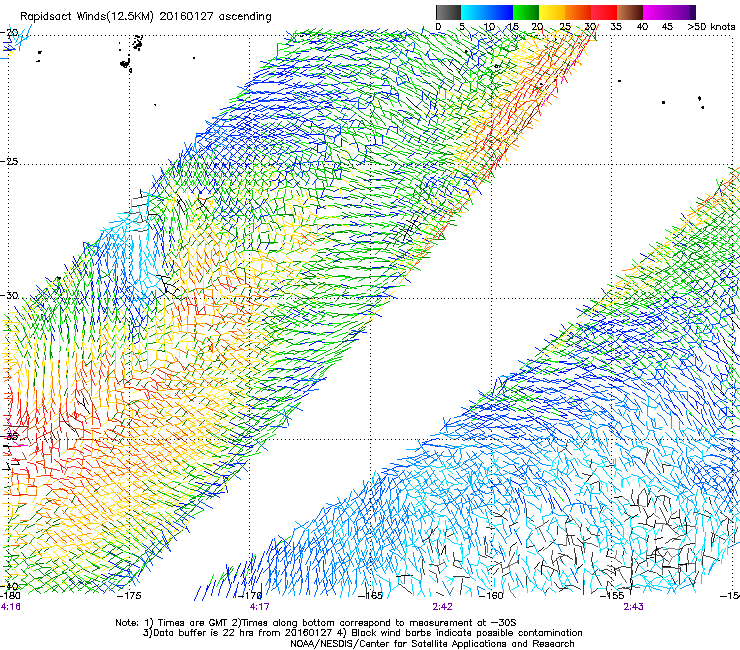Click the ">50 knots" legend label
The height and width of the screenshot is (650, 740).
pyautogui.click(x=711, y=27)
